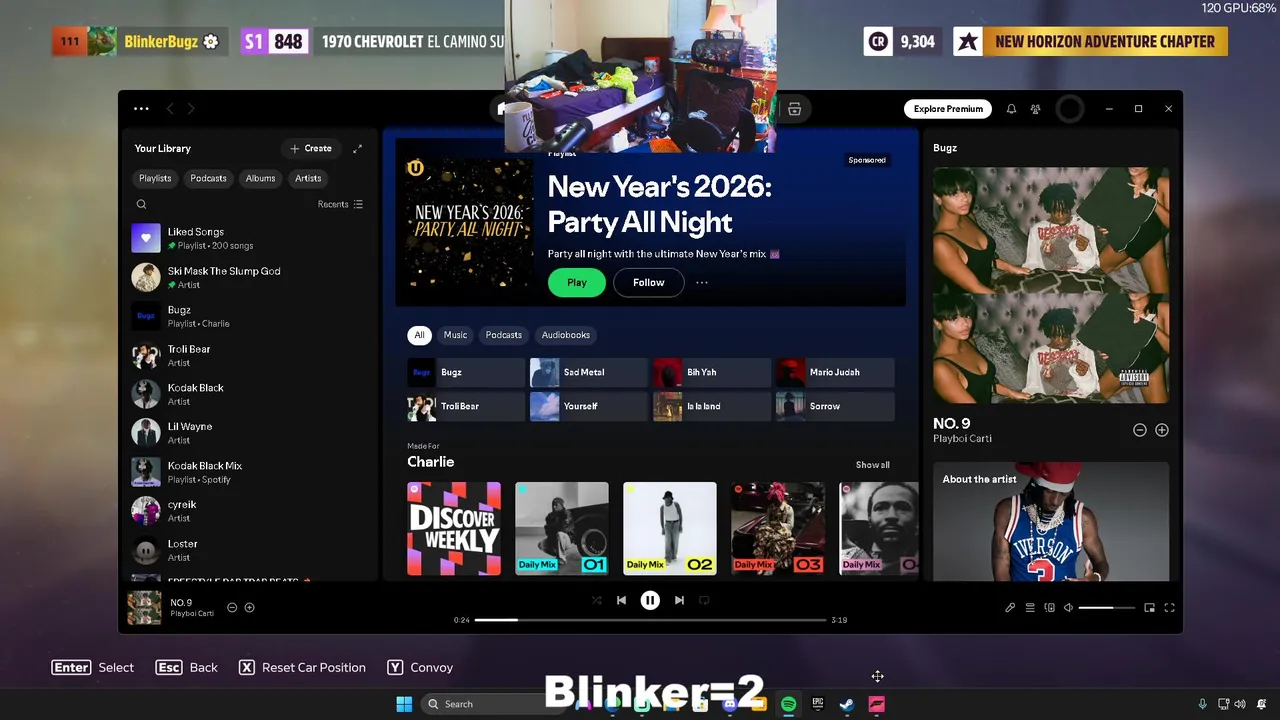Screen dimensions: 1280x720
Task: Open the miniplayer icon
Action: (1149, 608)
